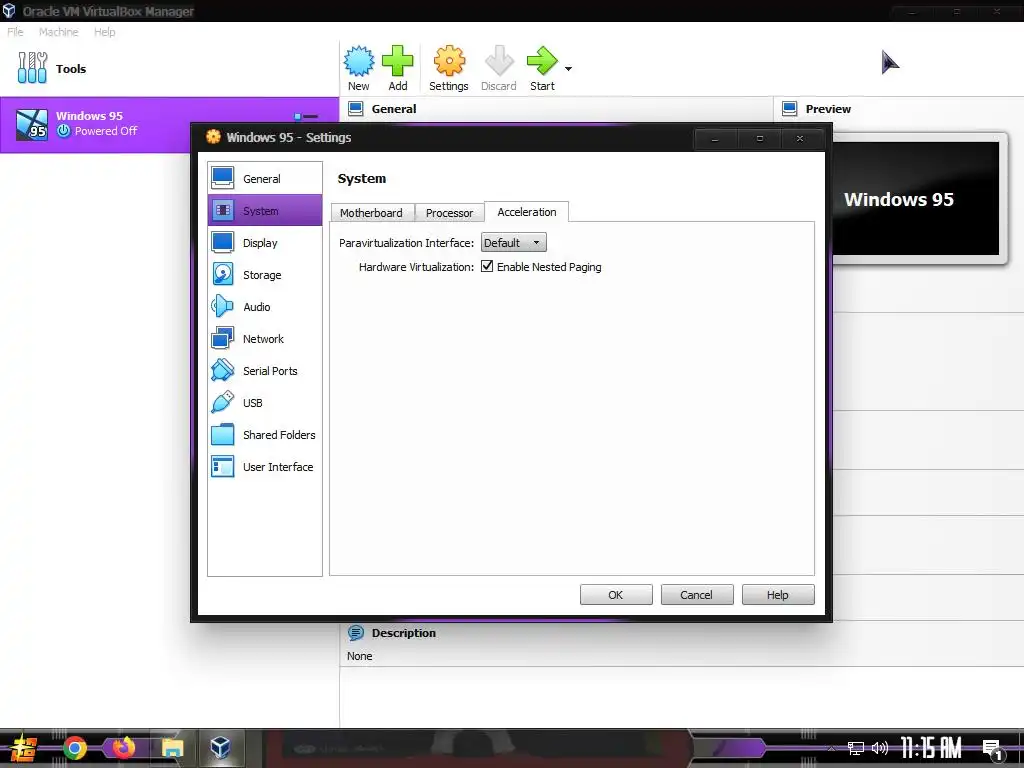Click the Description section header

[404, 633]
